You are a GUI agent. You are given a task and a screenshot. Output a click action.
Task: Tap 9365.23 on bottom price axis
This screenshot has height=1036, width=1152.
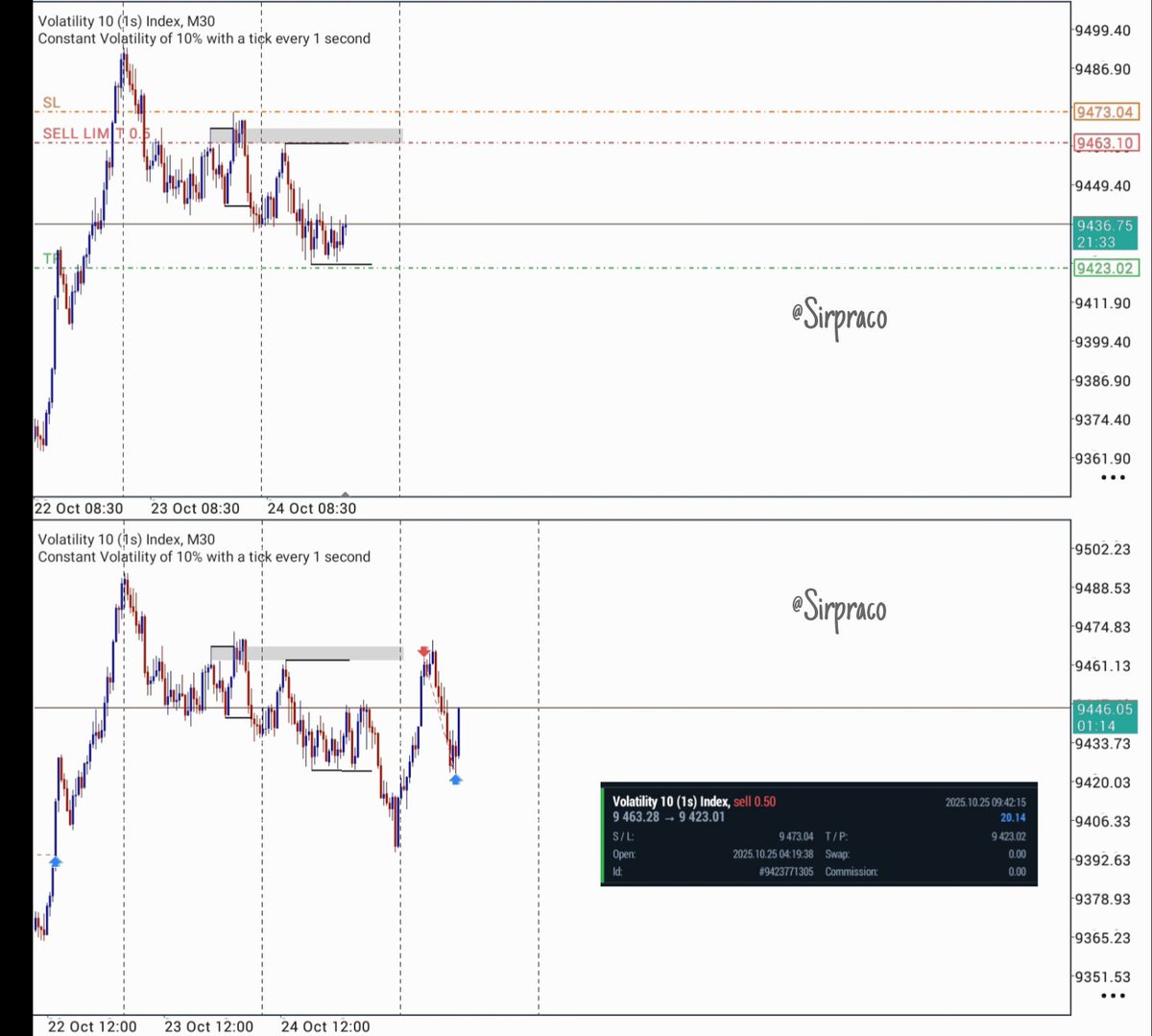(x=1102, y=938)
